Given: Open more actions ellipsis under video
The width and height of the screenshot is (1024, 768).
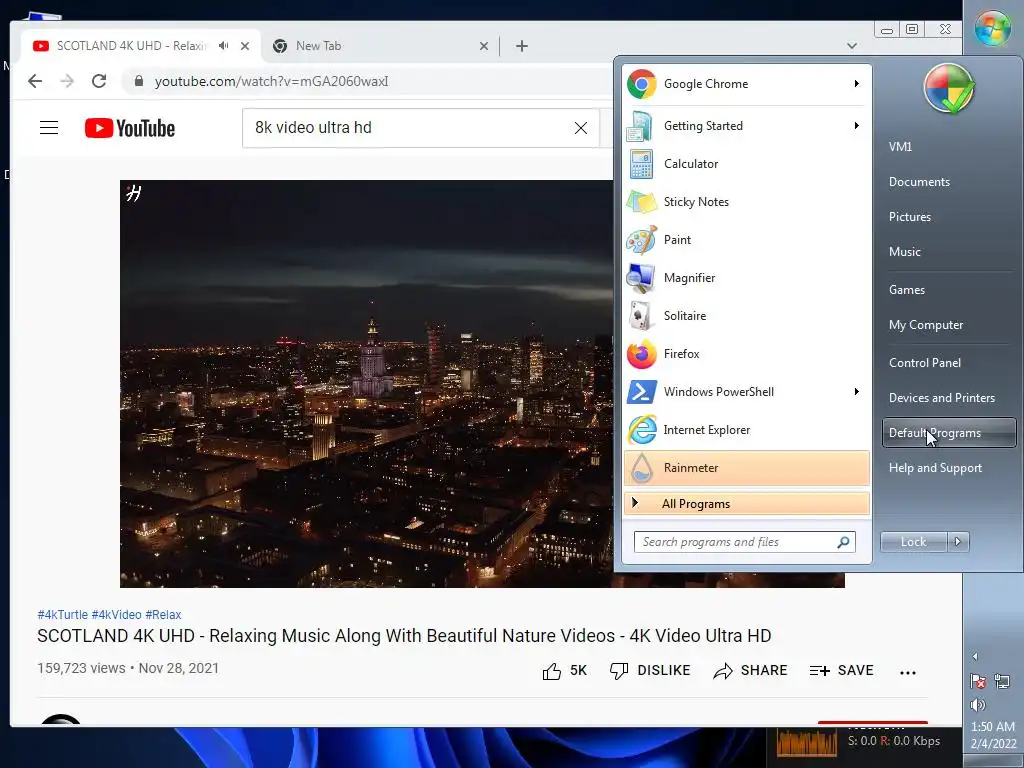Looking at the screenshot, I should tap(908, 671).
